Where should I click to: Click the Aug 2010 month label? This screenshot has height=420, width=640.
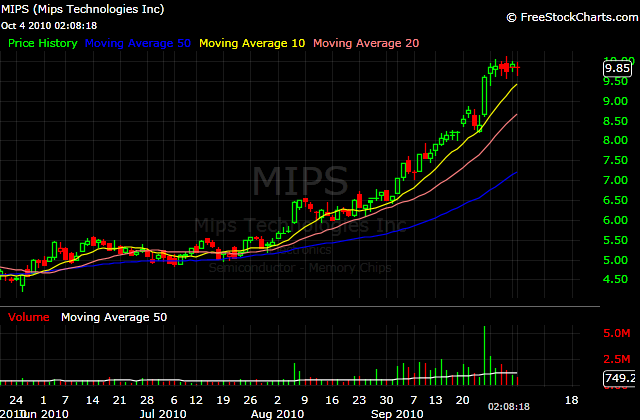[x=277, y=414]
